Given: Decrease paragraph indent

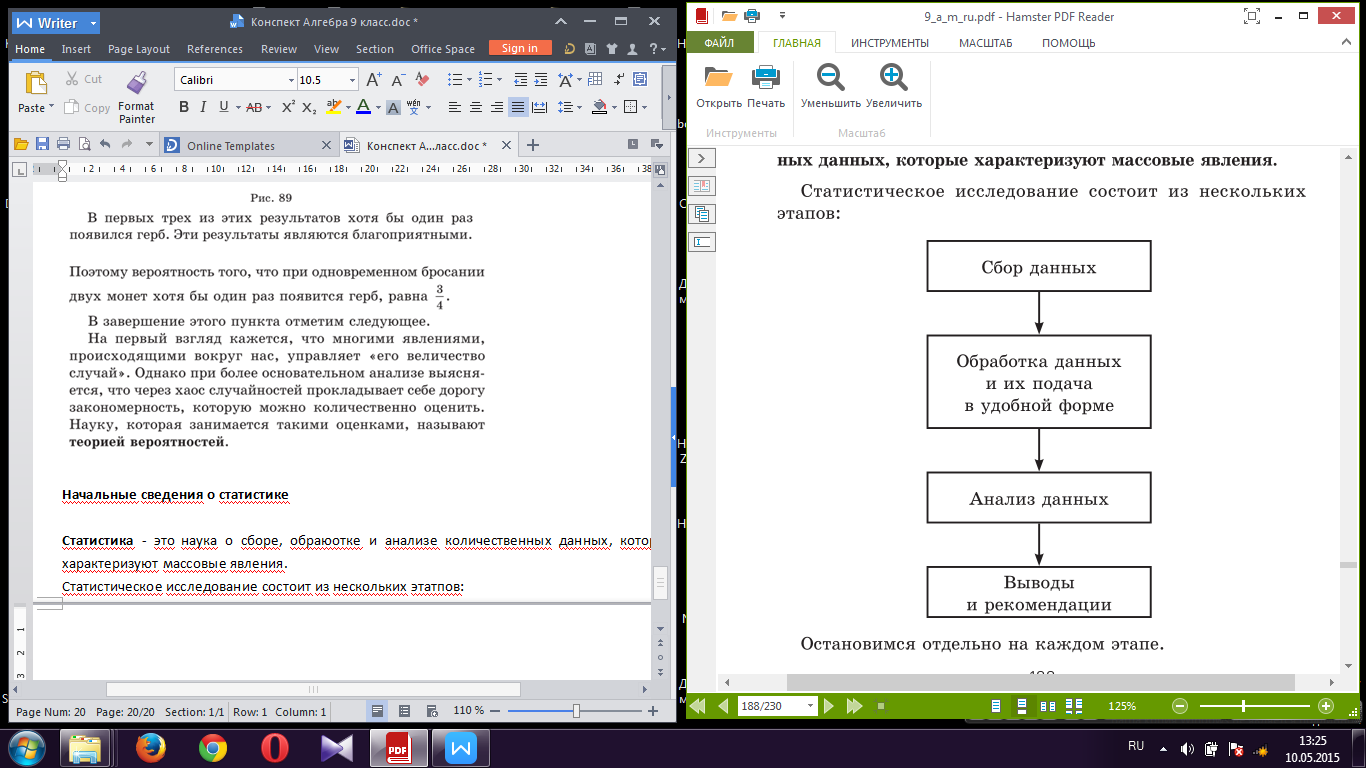Looking at the screenshot, I should tap(520, 79).
